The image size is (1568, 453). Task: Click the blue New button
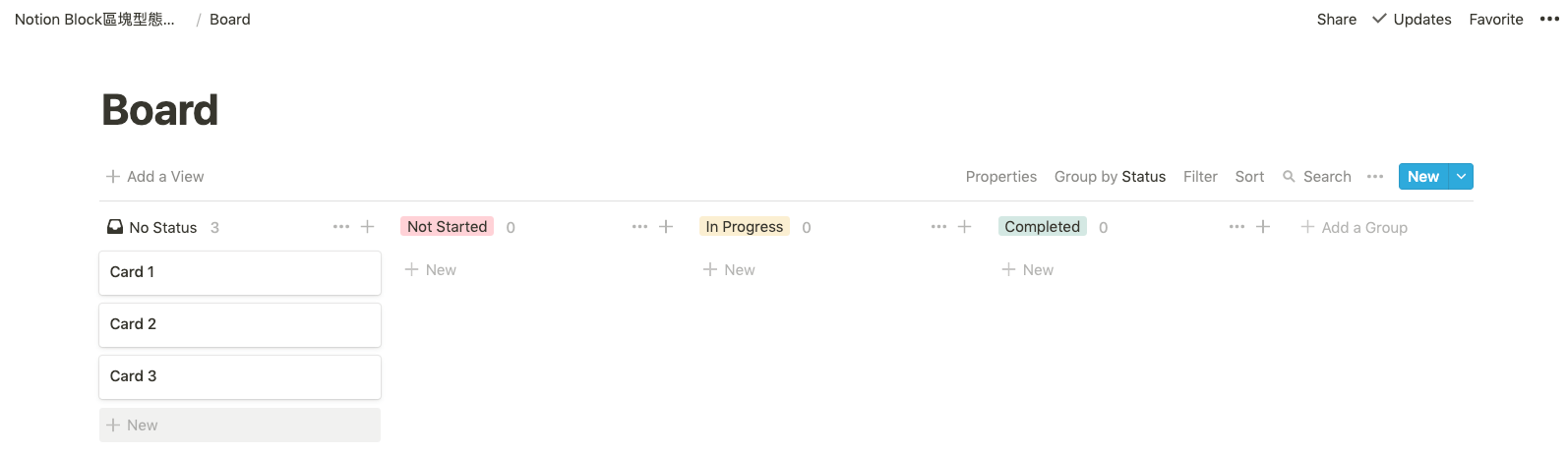(x=1423, y=177)
